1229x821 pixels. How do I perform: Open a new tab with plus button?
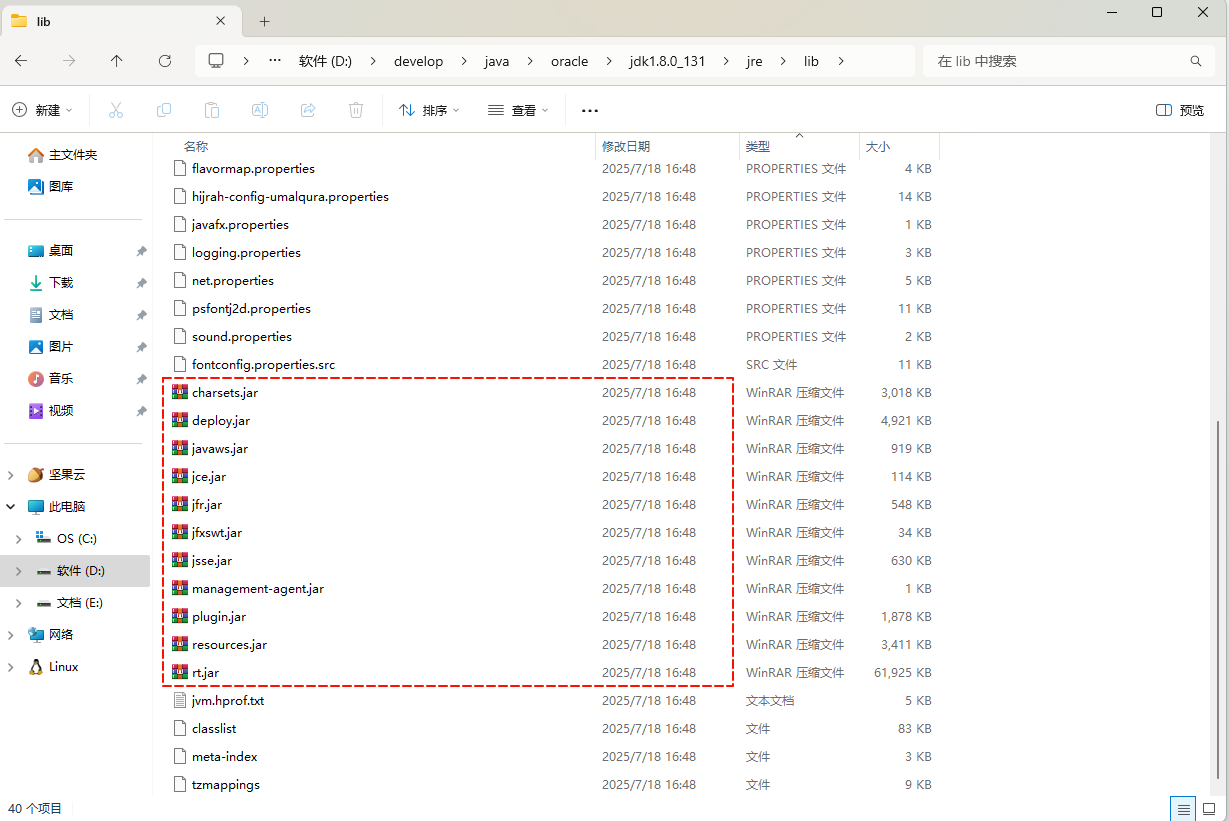[x=265, y=21]
